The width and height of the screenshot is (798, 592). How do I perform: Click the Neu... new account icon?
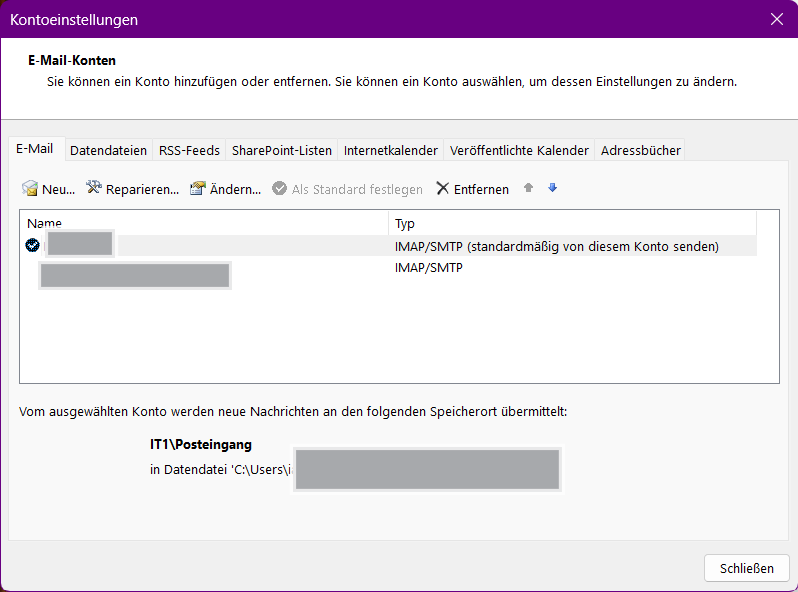pos(30,189)
